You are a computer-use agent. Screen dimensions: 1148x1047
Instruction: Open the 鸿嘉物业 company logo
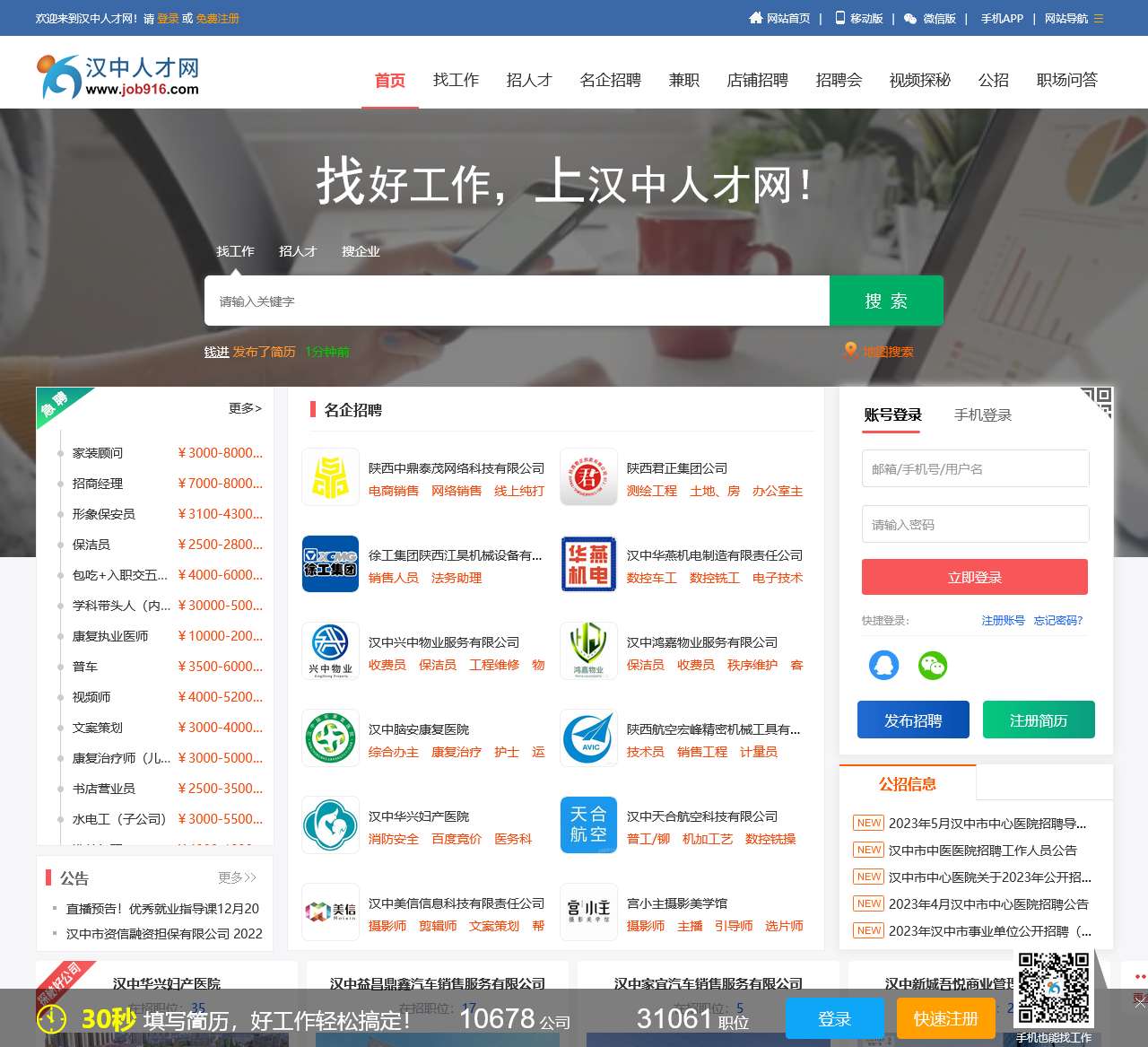(588, 651)
